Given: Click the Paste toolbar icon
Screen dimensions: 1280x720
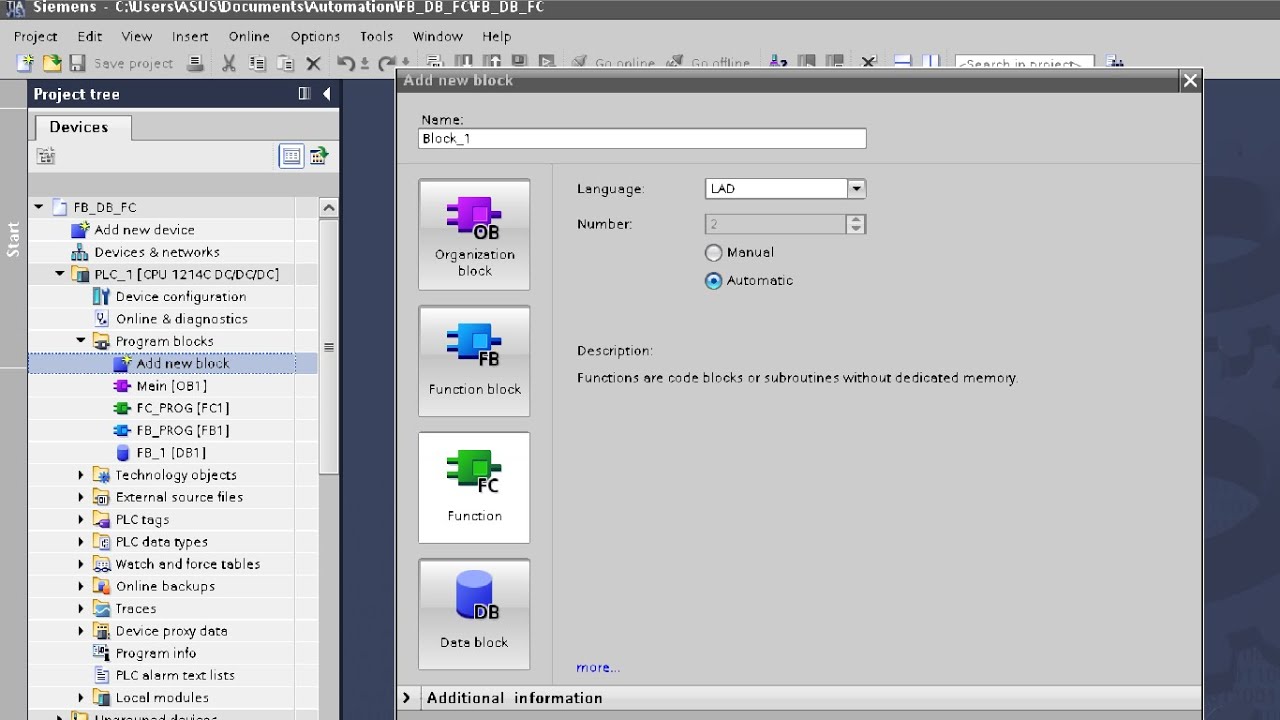Looking at the screenshot, I should click(285, 63).
